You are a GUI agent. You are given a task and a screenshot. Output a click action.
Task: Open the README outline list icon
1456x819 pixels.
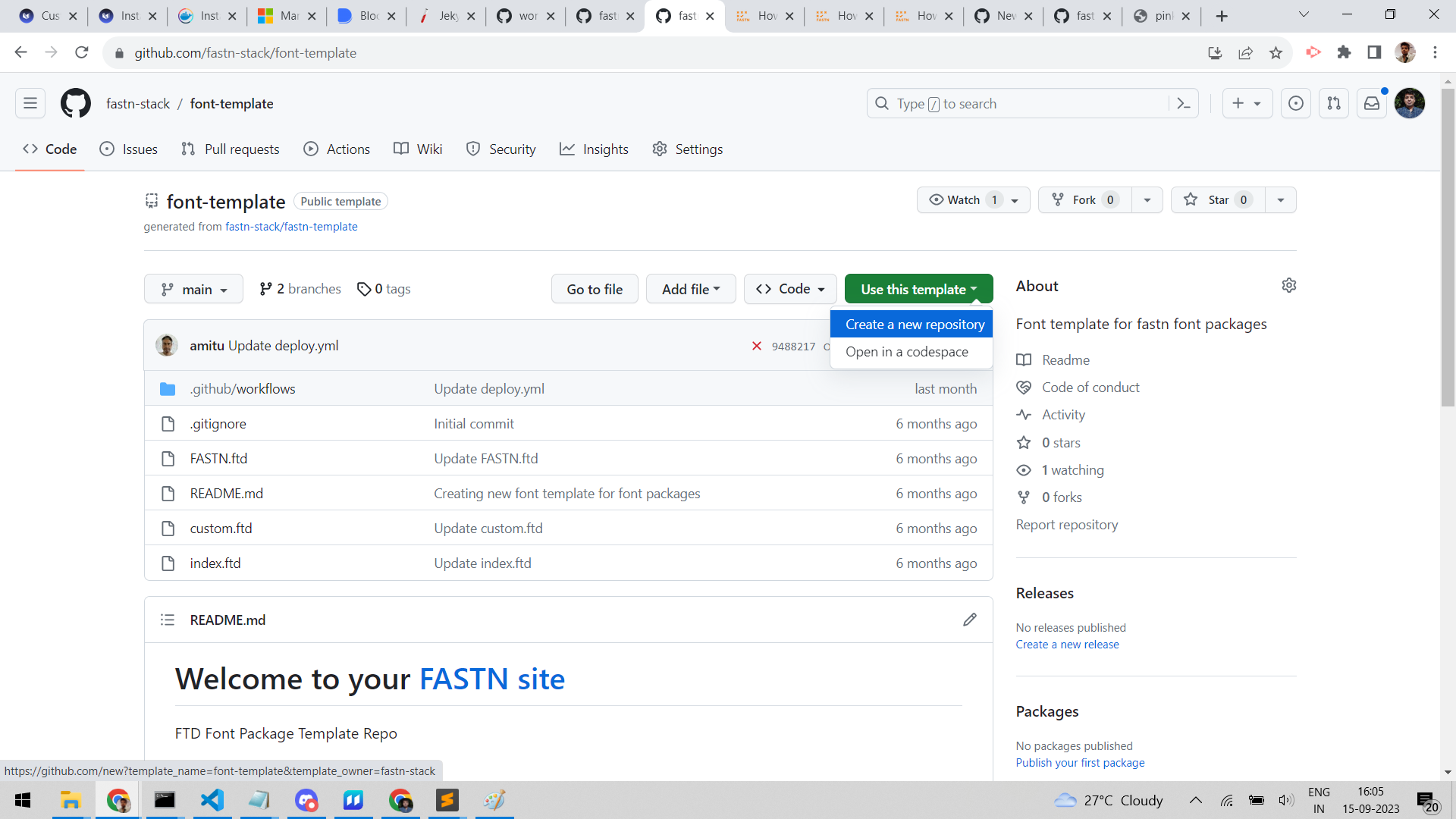pos(168,620)
